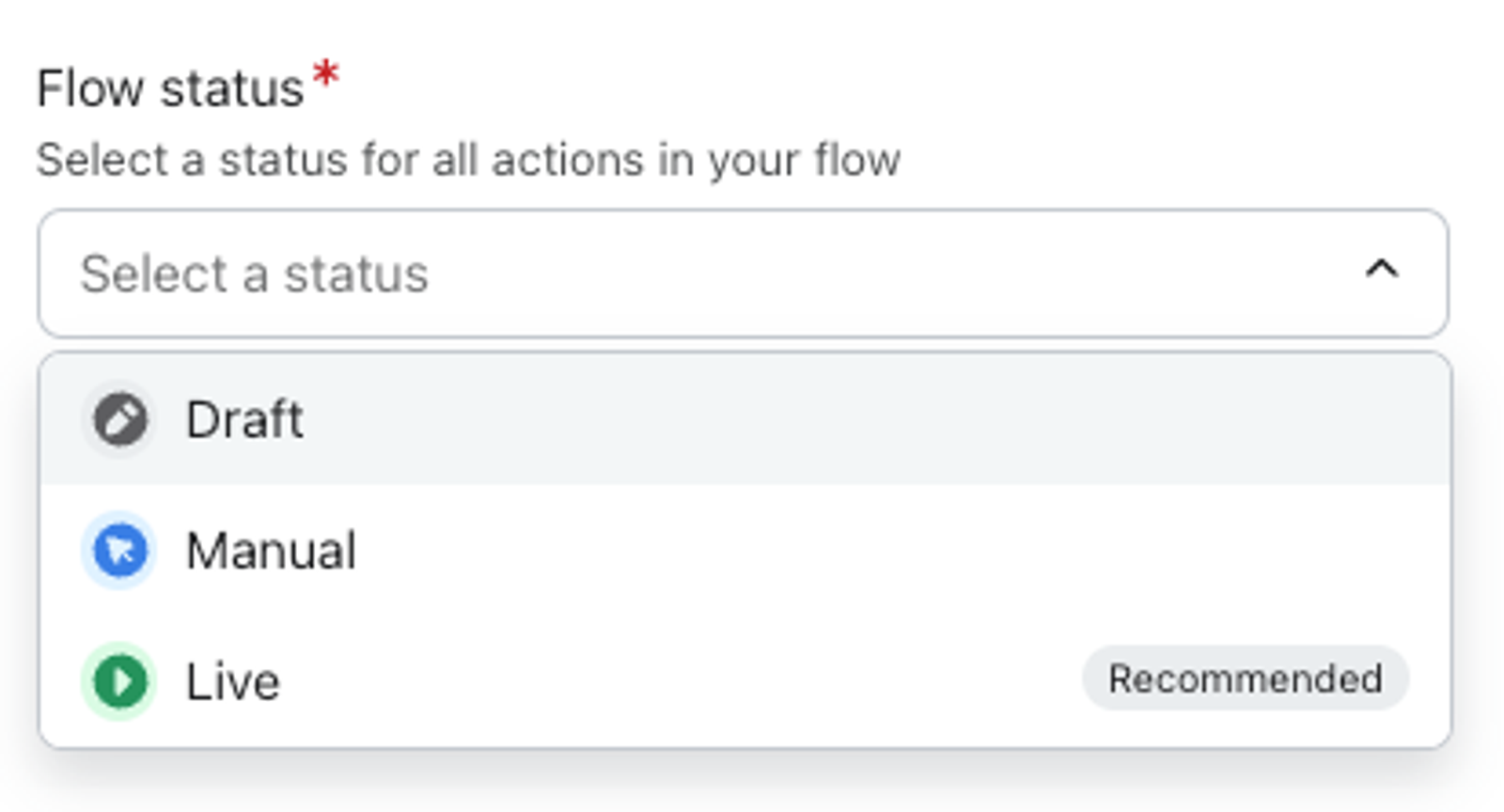This screenshot has height=812, width=1504.
Task: Click the red required asterisk
Action: 325,75
